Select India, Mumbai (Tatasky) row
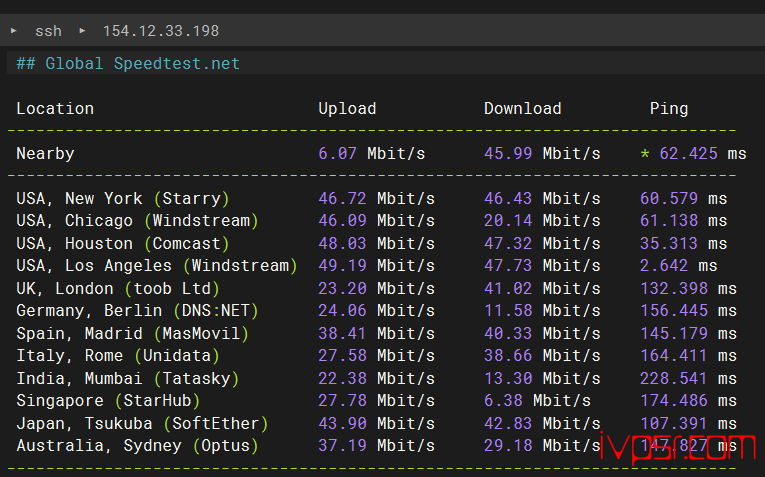 (127, 378)
